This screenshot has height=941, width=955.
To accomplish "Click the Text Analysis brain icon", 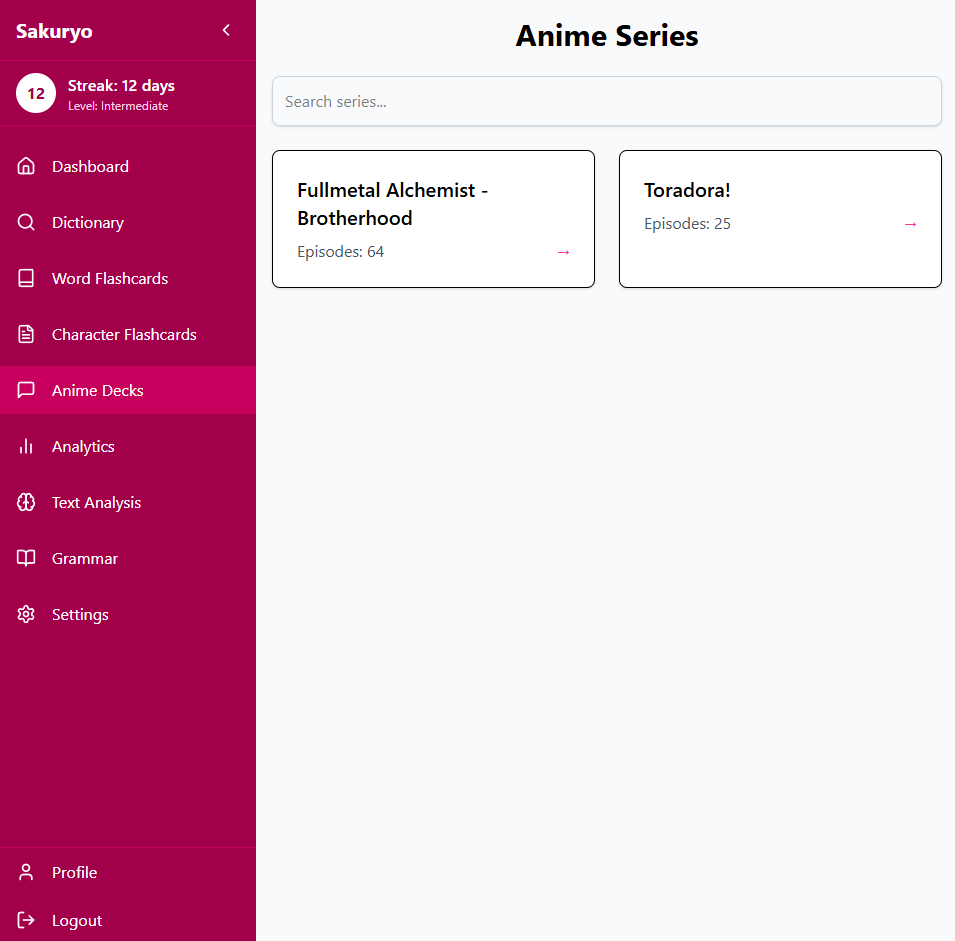I will point(26,502).
